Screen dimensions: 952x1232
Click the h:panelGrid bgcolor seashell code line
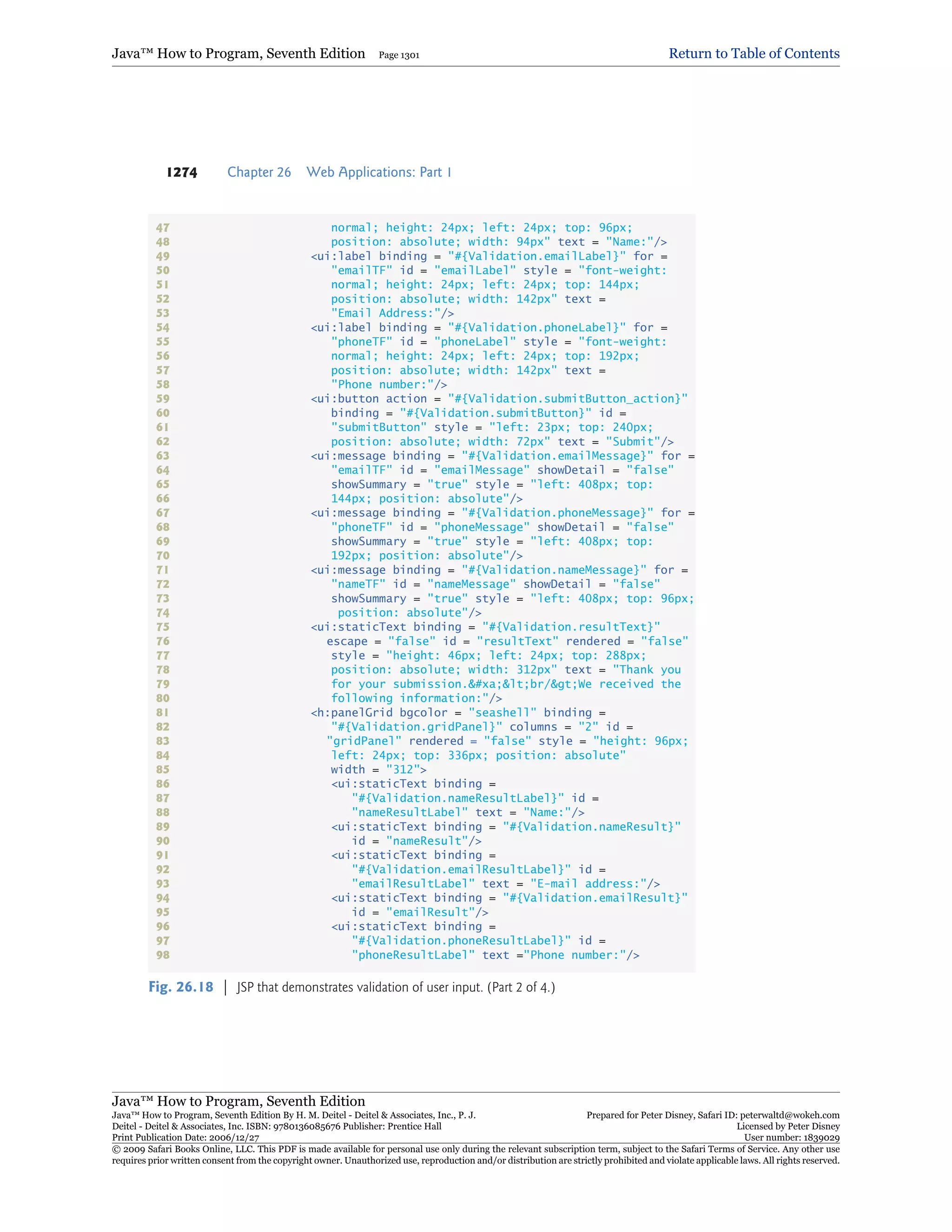click(457, 712)
